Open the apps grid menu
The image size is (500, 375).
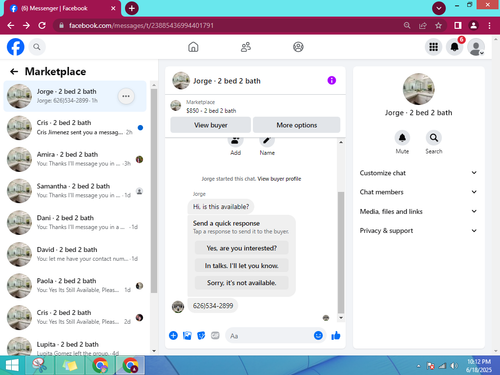coord(433,47)
